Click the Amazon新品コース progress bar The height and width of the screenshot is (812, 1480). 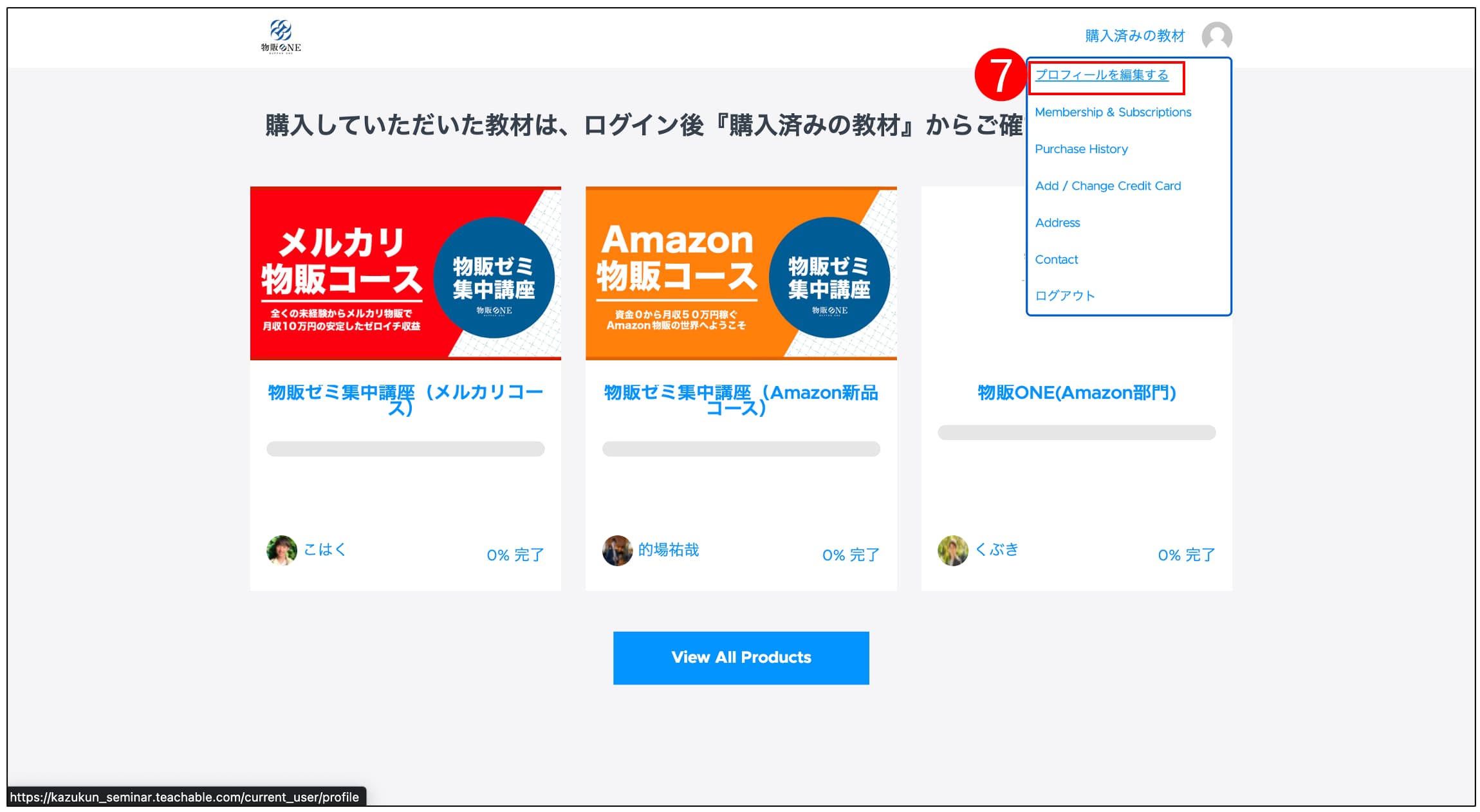point(741,448)
